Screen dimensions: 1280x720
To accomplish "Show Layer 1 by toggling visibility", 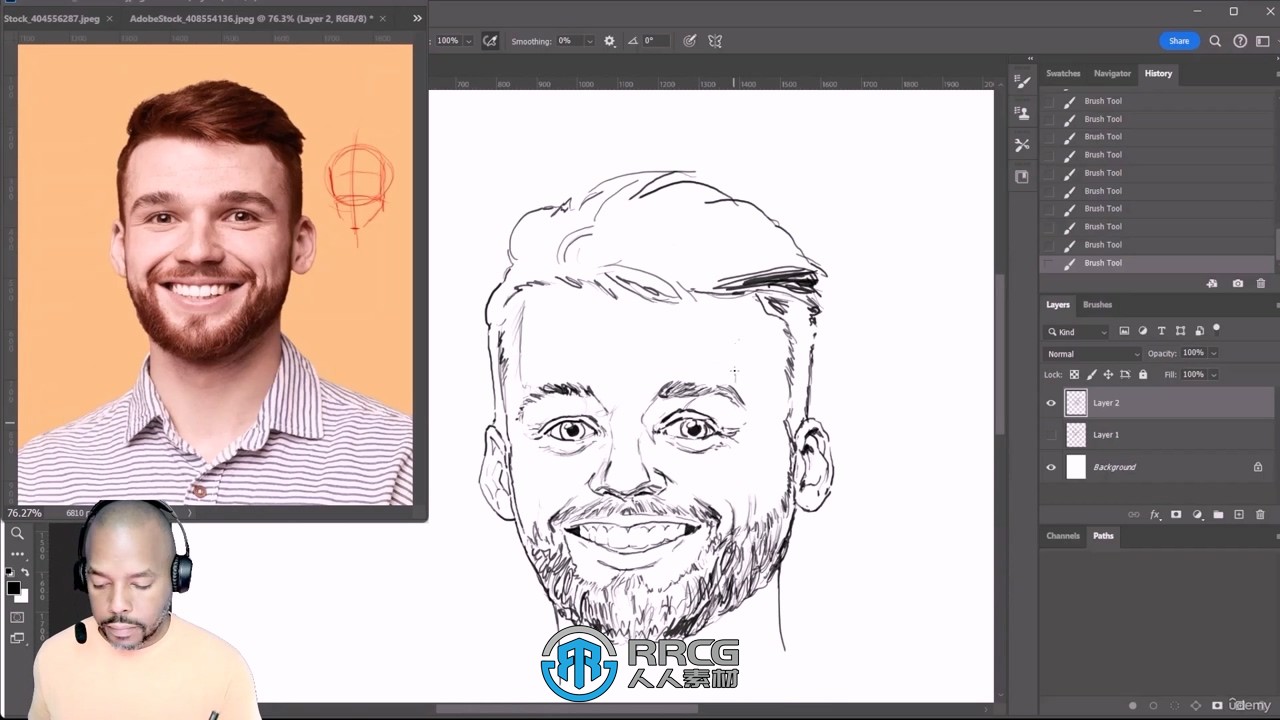I will pyautogui.click(x=1050, y=435).
